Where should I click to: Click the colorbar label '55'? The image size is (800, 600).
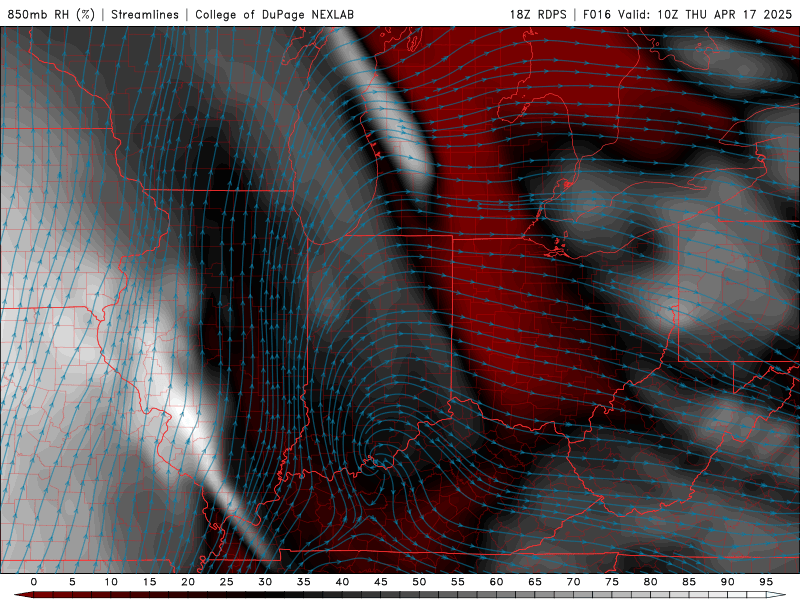(x=458, y=582)
